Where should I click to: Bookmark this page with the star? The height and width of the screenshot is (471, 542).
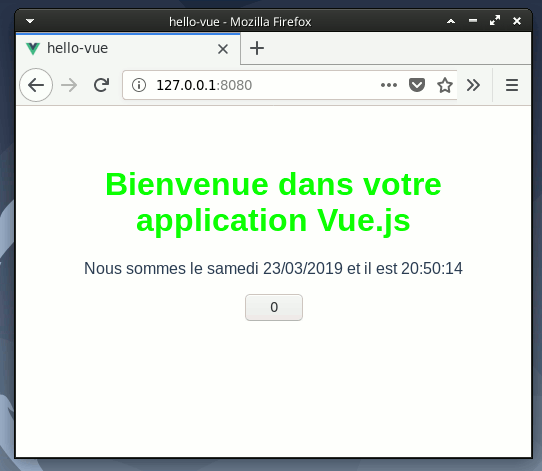pyautogui.click(x=445, y=85)
